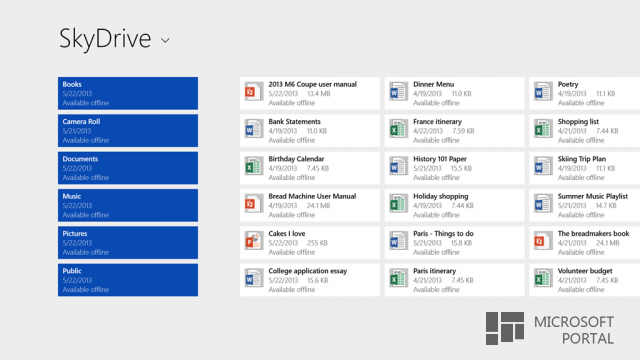The width and height of the screenshot is (640, 360).
Task: Click the Word icon for Skiing Trip Plan
Action: [543, 166]
